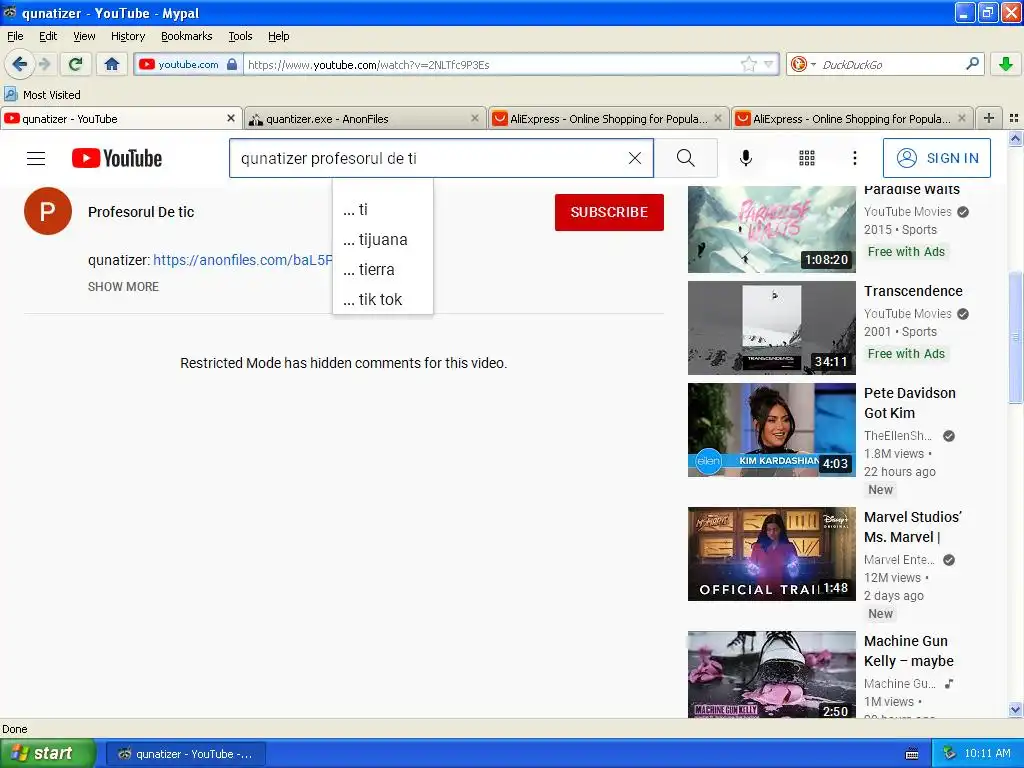Open the View menu
The height and width of the screenshot is (768, 1024).
click(84, 36)
